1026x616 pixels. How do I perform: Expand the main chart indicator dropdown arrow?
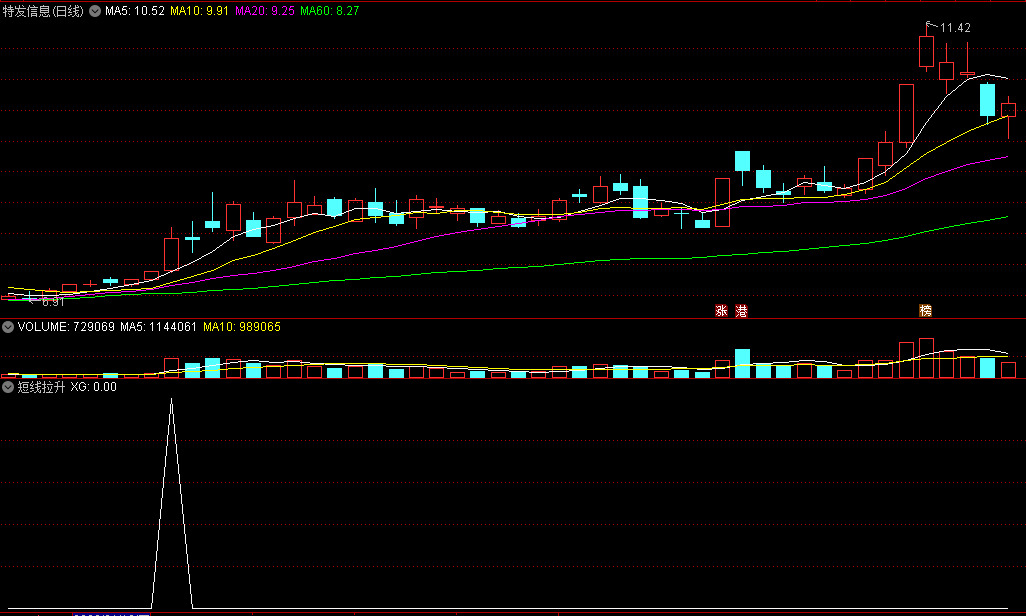[95, 11]
